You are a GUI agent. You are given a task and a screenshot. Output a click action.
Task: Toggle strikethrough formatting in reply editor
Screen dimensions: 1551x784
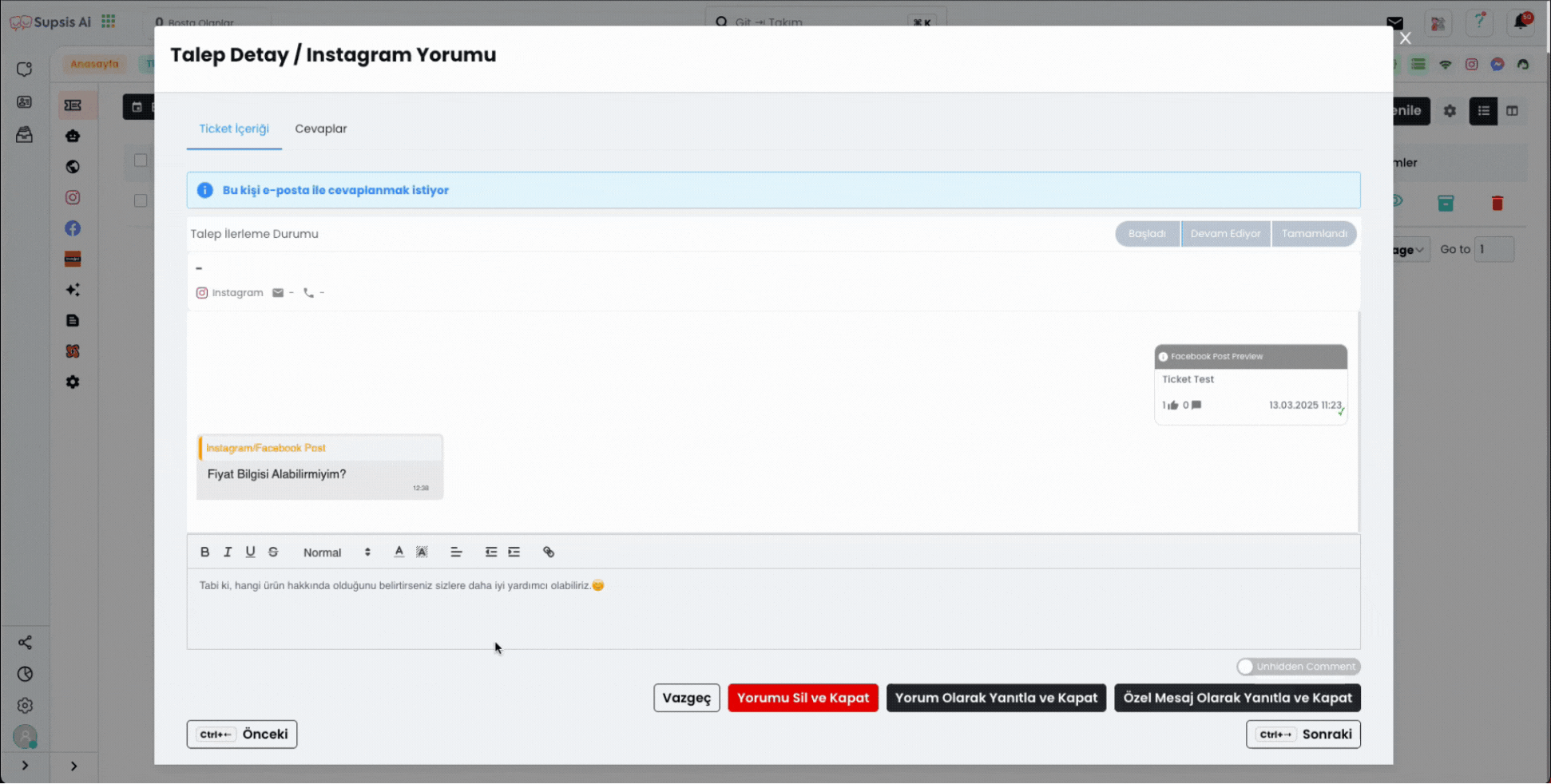(x=273, y=552)
